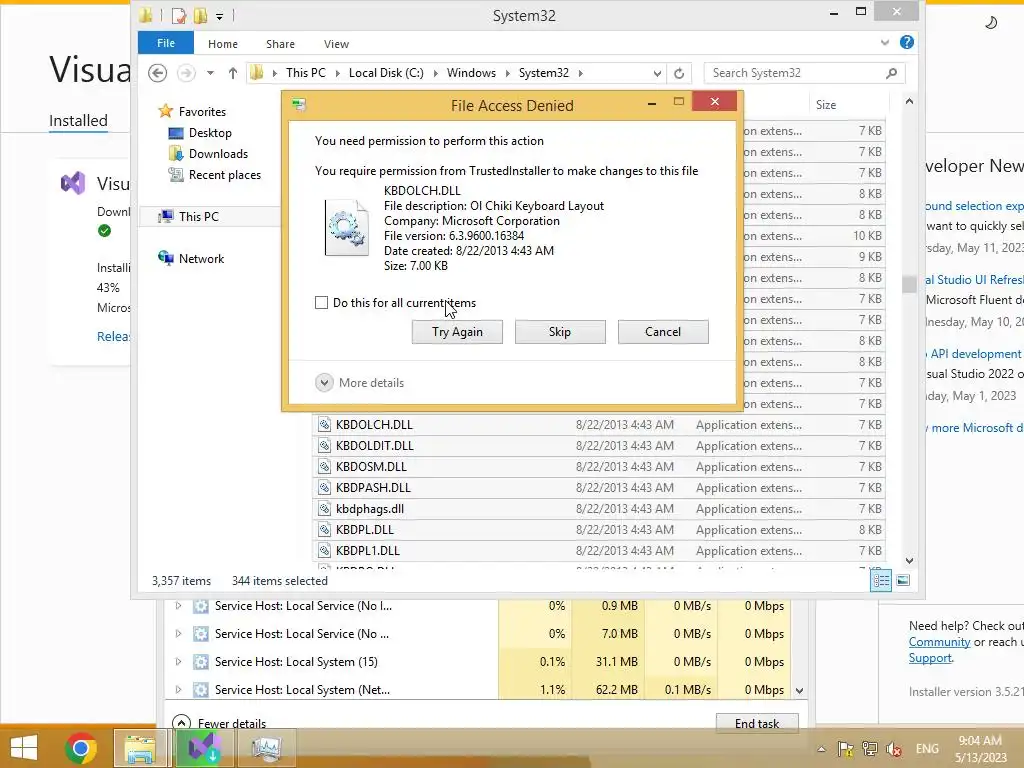This screenshot has height=768, width=1024.
Task: Click 'This PC' breadcrumb in address bar
Action: click(306, 73)
